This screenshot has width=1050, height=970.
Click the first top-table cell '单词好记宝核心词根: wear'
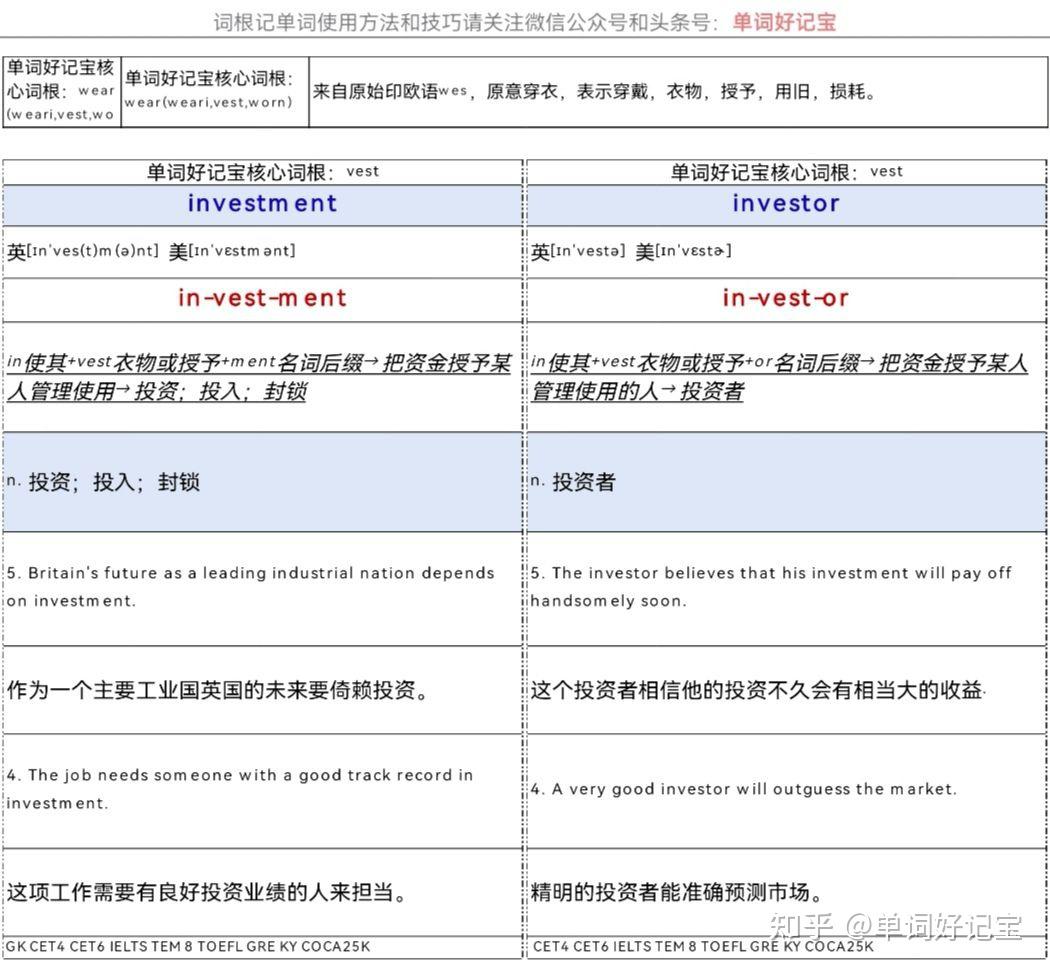pos(61,90)
